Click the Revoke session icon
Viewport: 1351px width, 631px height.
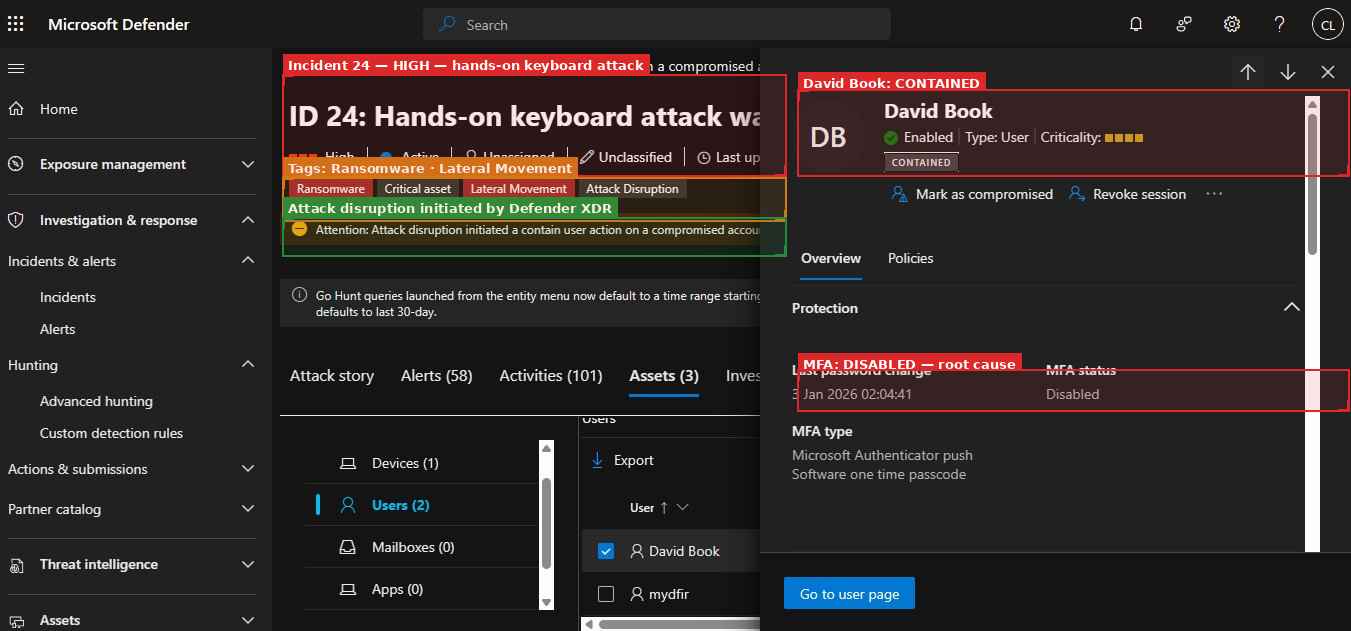click(1077, 194)
